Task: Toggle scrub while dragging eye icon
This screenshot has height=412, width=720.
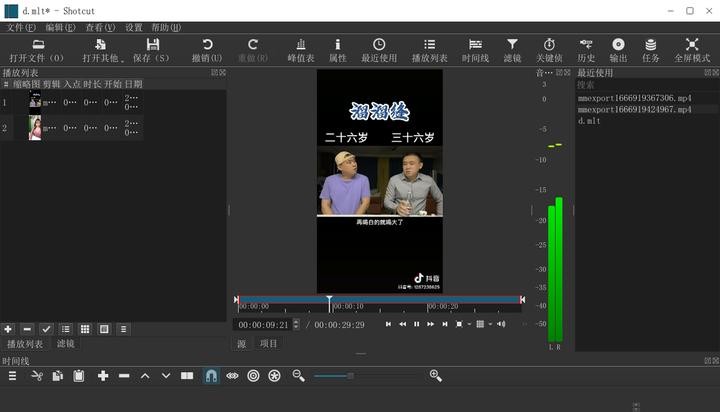Action: coord(232,376)
